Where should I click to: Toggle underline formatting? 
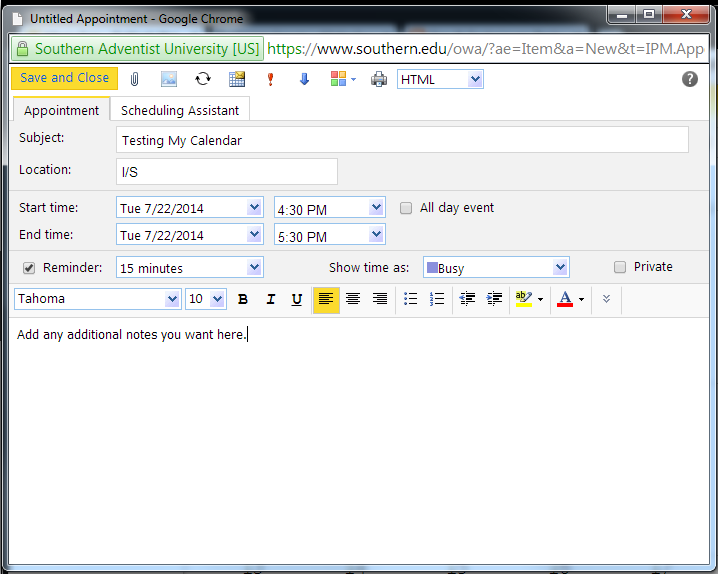(297, 299)
